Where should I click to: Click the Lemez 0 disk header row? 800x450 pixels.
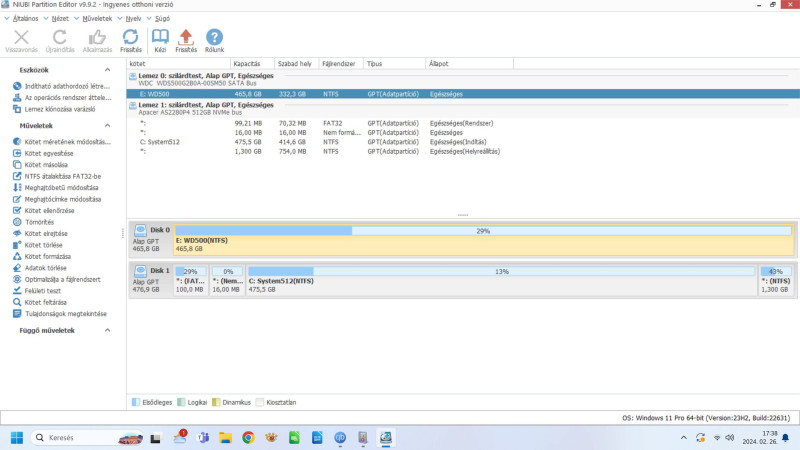click(463, 79)
